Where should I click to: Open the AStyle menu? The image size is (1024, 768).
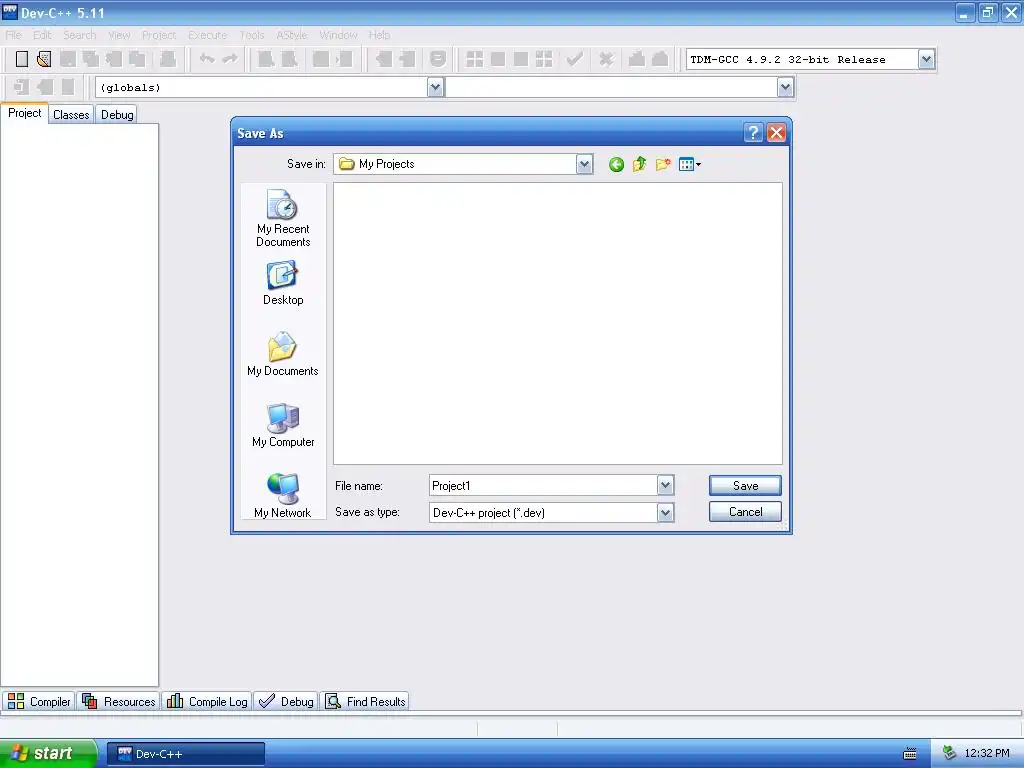pyautogui.click(x=291, y=35)
